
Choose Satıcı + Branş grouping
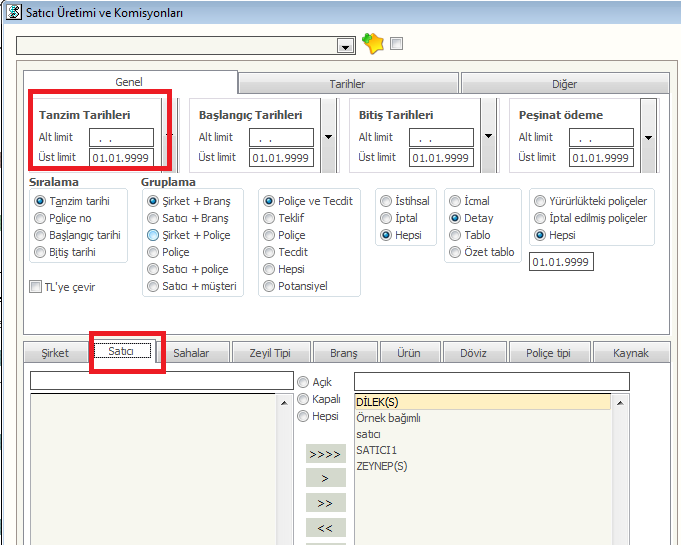pos(153,218)
